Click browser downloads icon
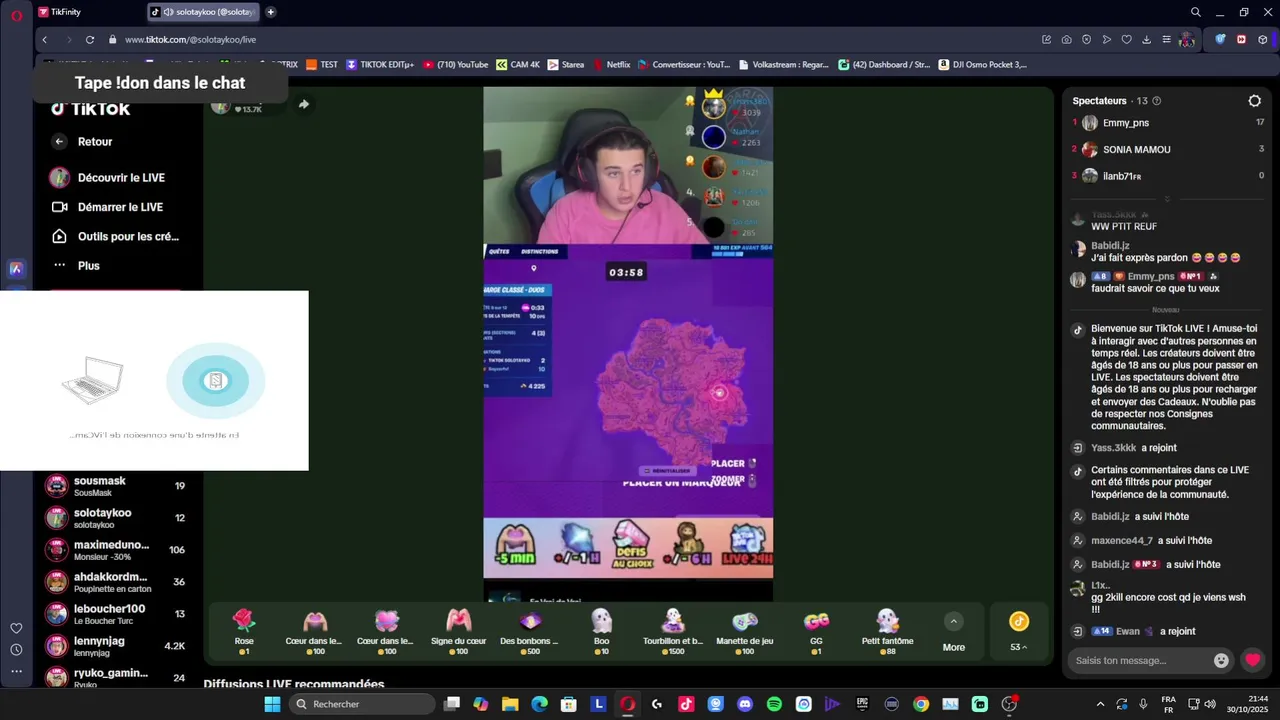This screenshot has width=1280, height=720. [1146, 39]
